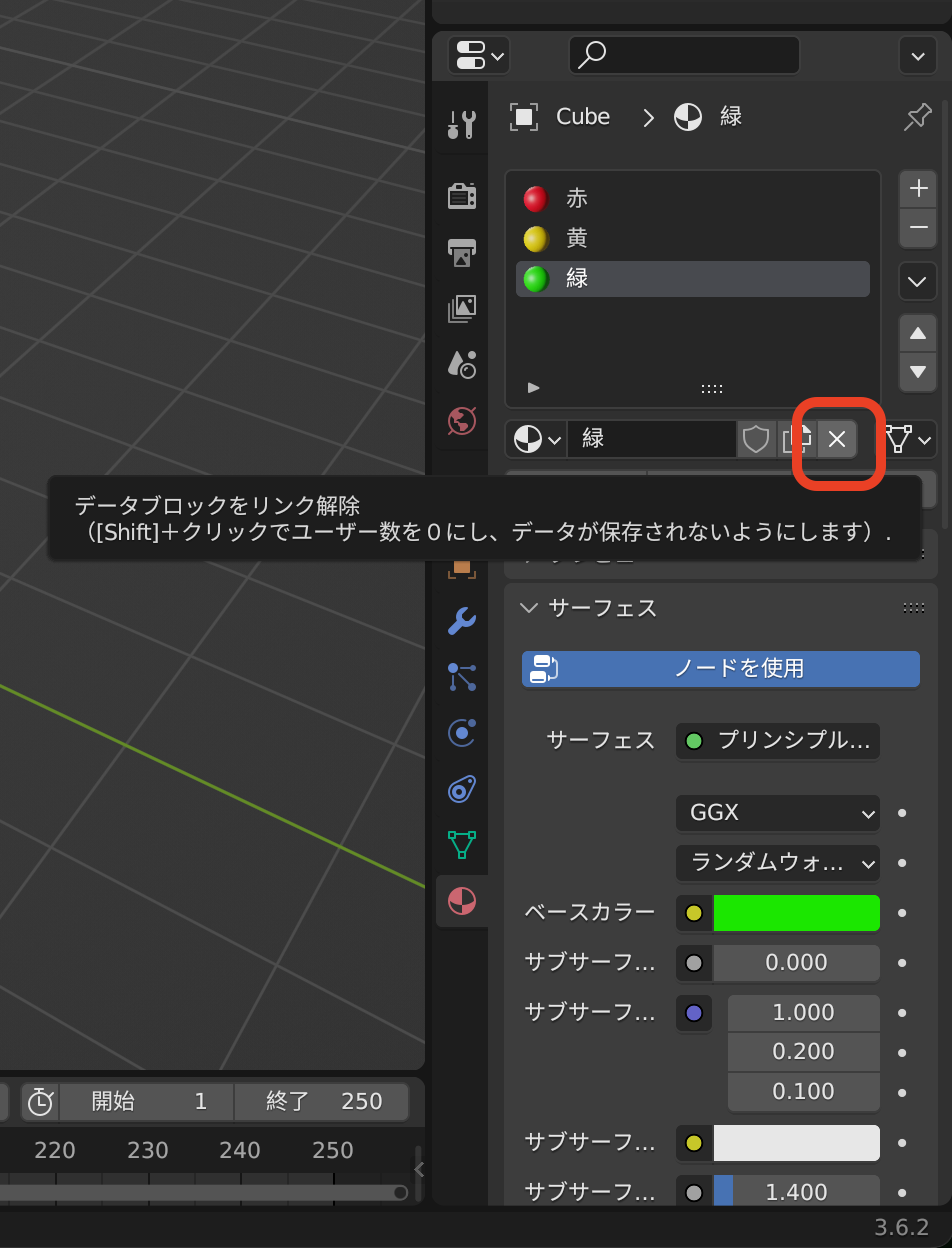Viewport: 952px width, 1248px height.
Task: Toggle the ノードを使用 button
Action: [x=721, y=669]
